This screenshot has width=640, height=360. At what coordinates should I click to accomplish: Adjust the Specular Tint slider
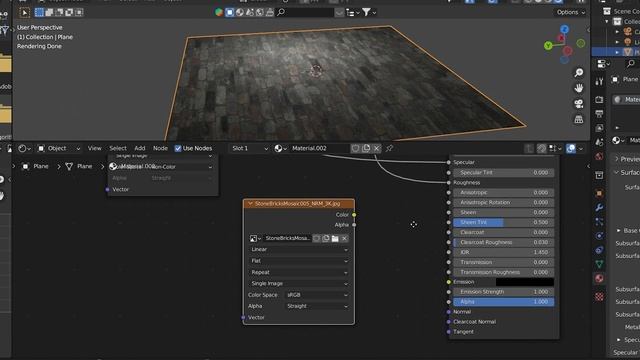pos(504,173)
